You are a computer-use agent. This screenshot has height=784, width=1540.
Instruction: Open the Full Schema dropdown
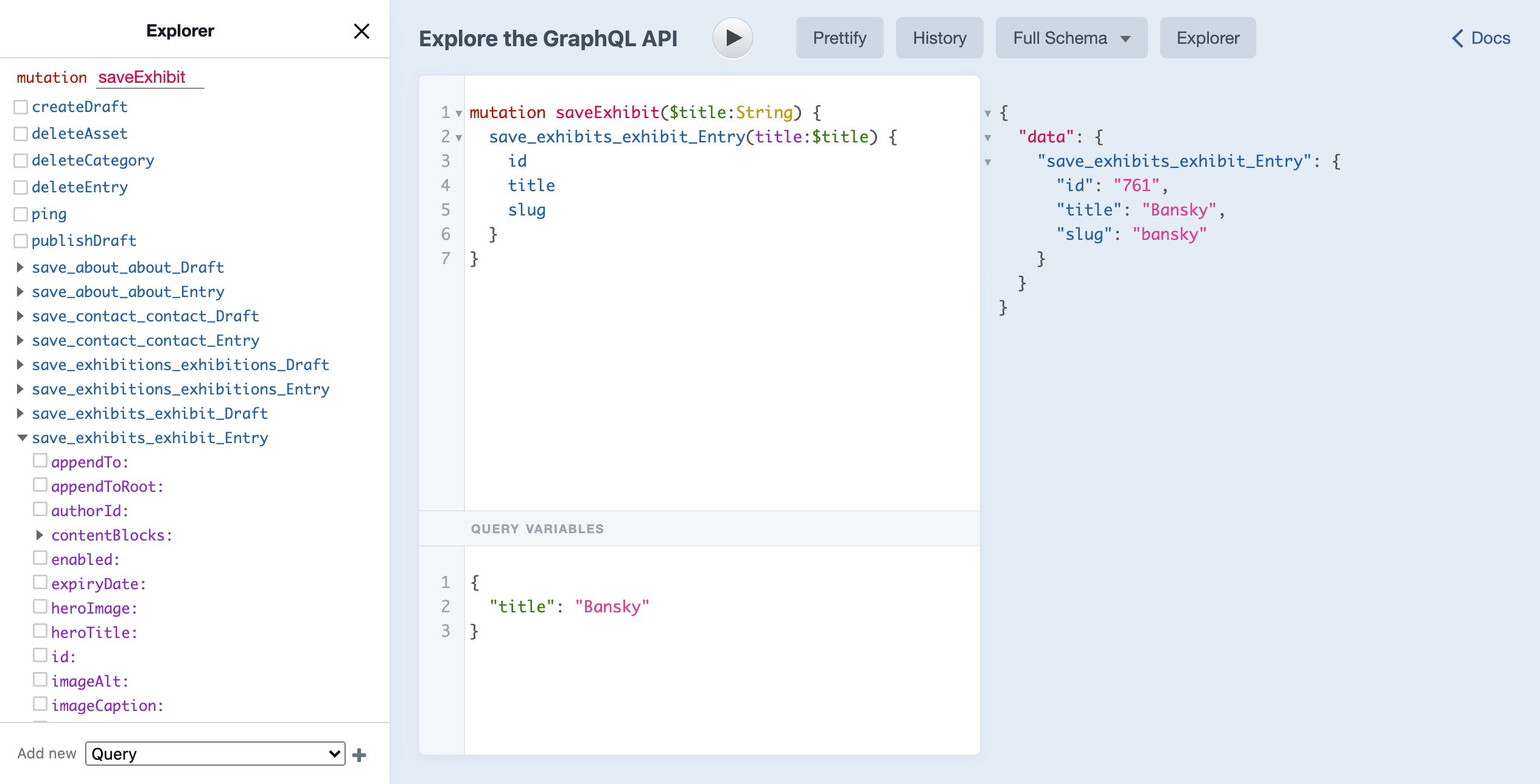[x=1071, y=38]
